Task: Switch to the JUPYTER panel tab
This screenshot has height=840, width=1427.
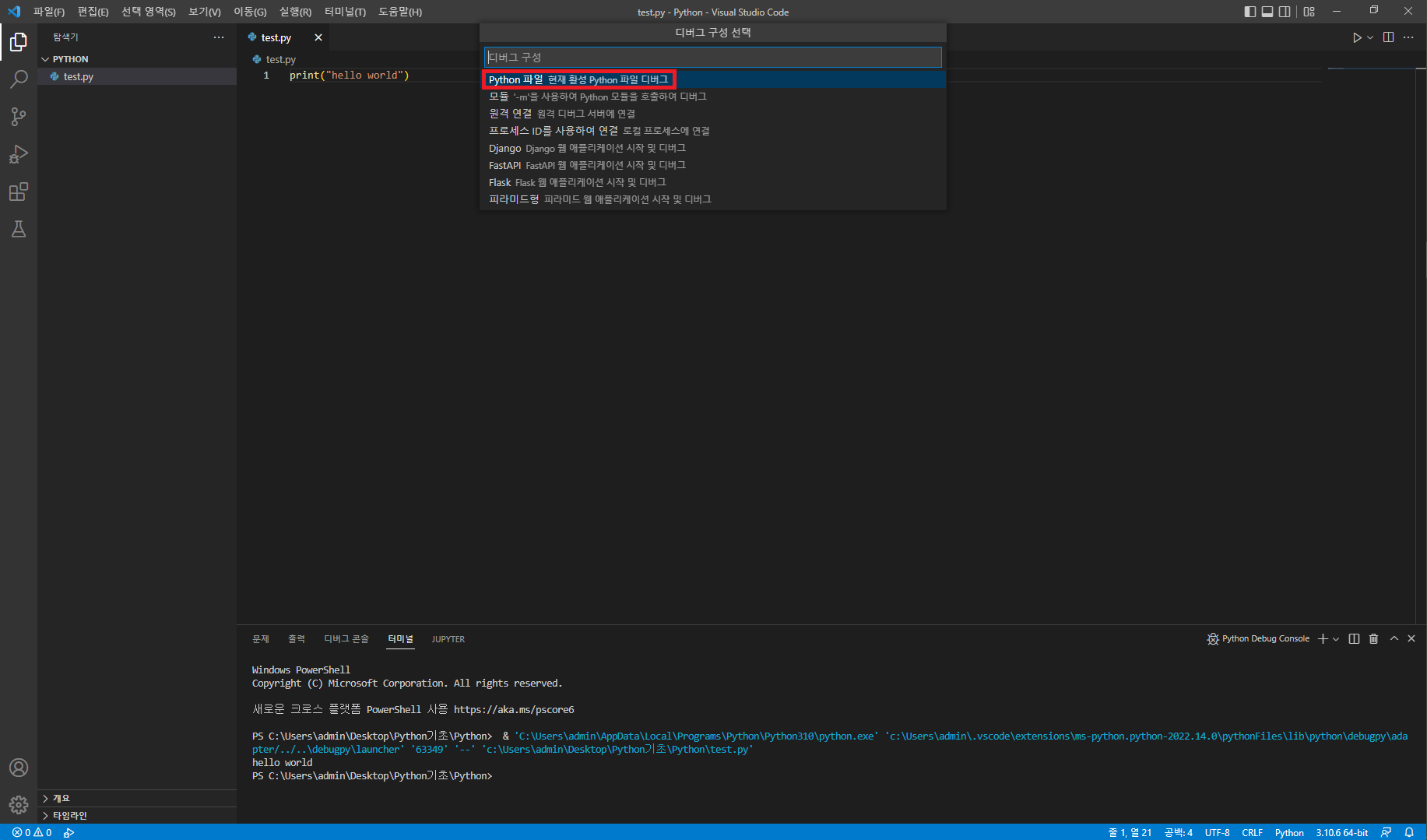Action: pos(448,639)
